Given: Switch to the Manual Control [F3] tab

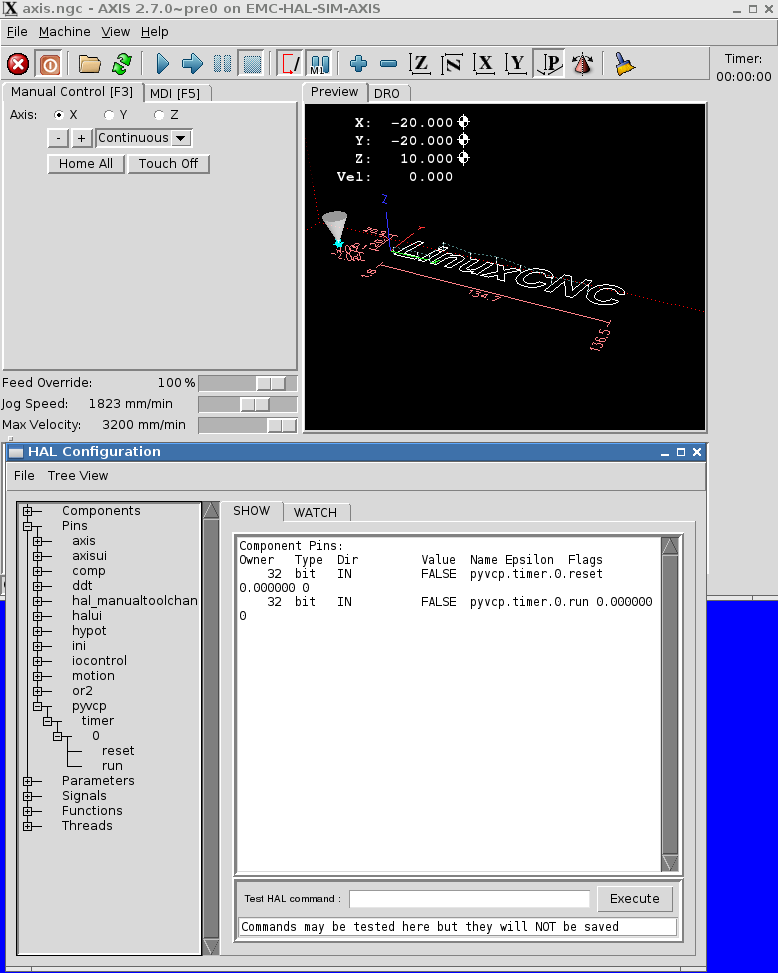Looking at the screenshot, I should tap(72, 92).
